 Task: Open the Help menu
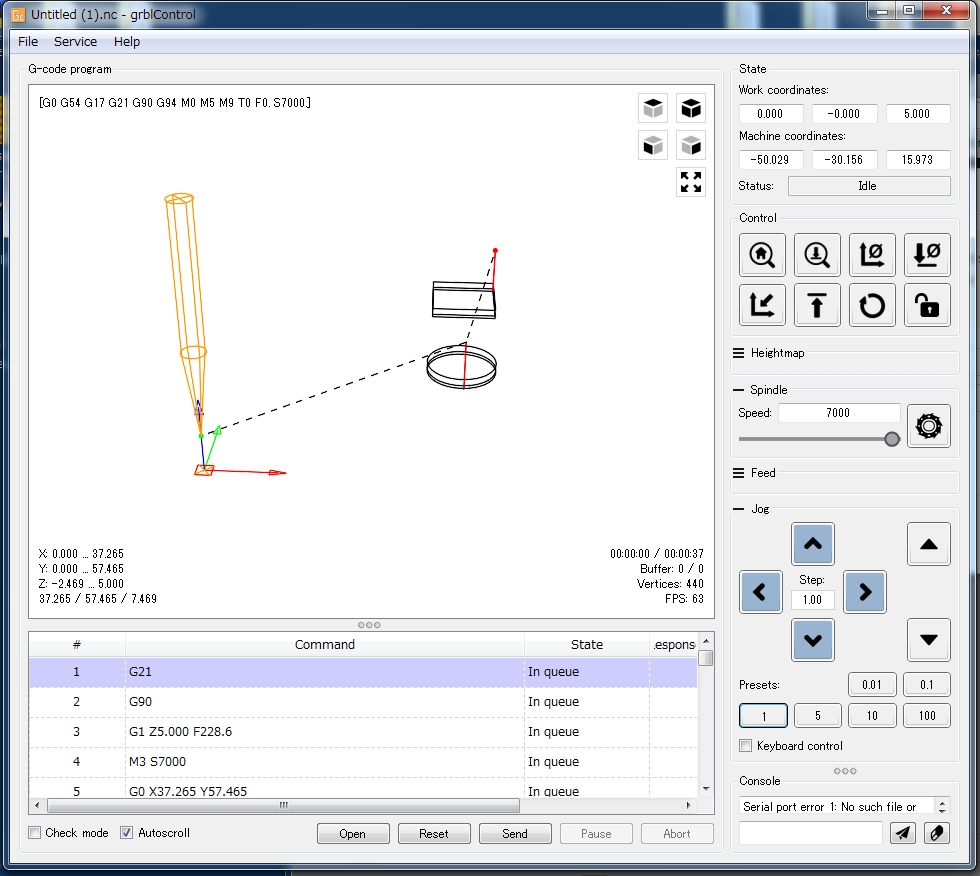[127, 42]
